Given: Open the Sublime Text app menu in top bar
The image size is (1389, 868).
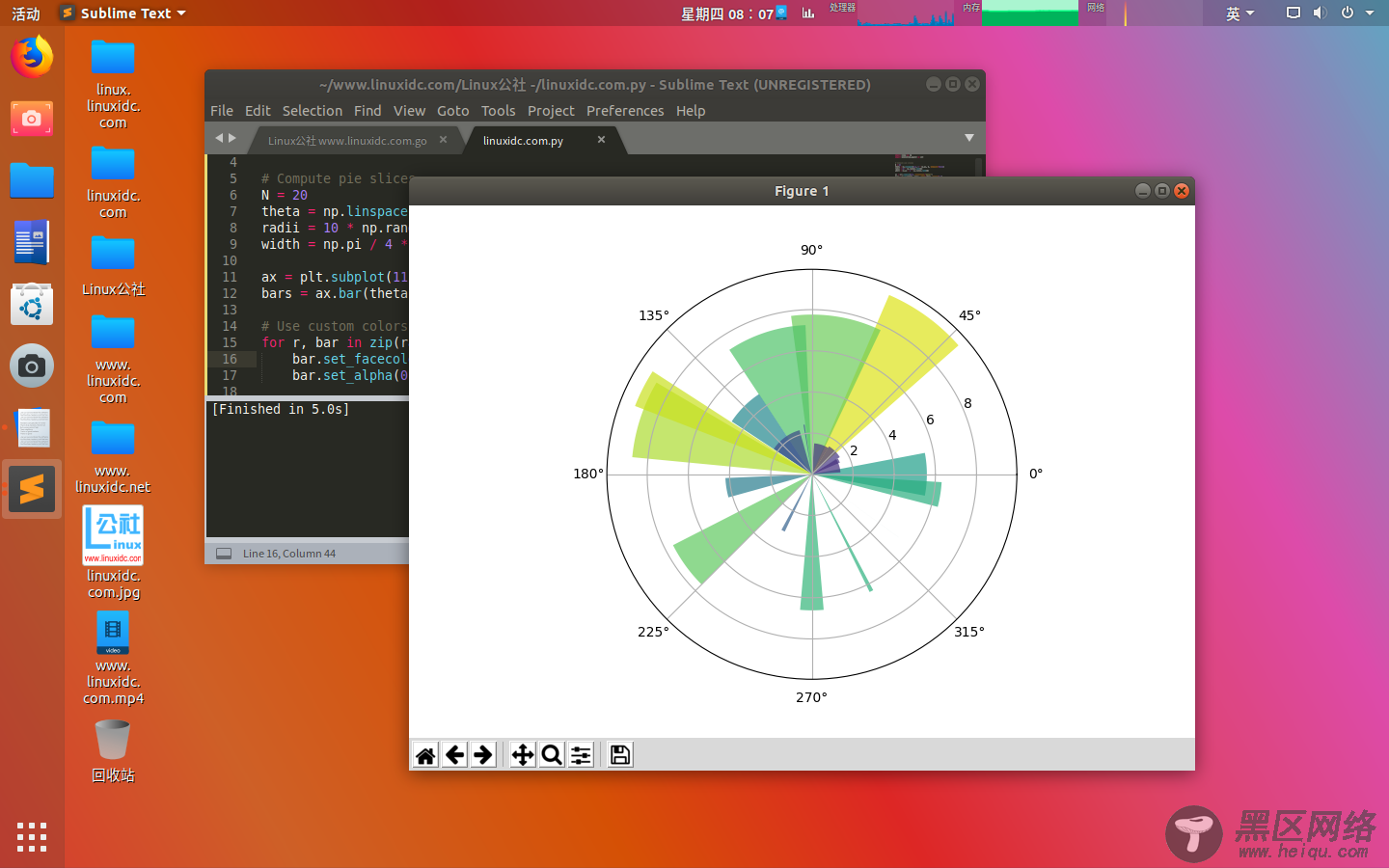Looking at the screenshot, I should [123, 13].
